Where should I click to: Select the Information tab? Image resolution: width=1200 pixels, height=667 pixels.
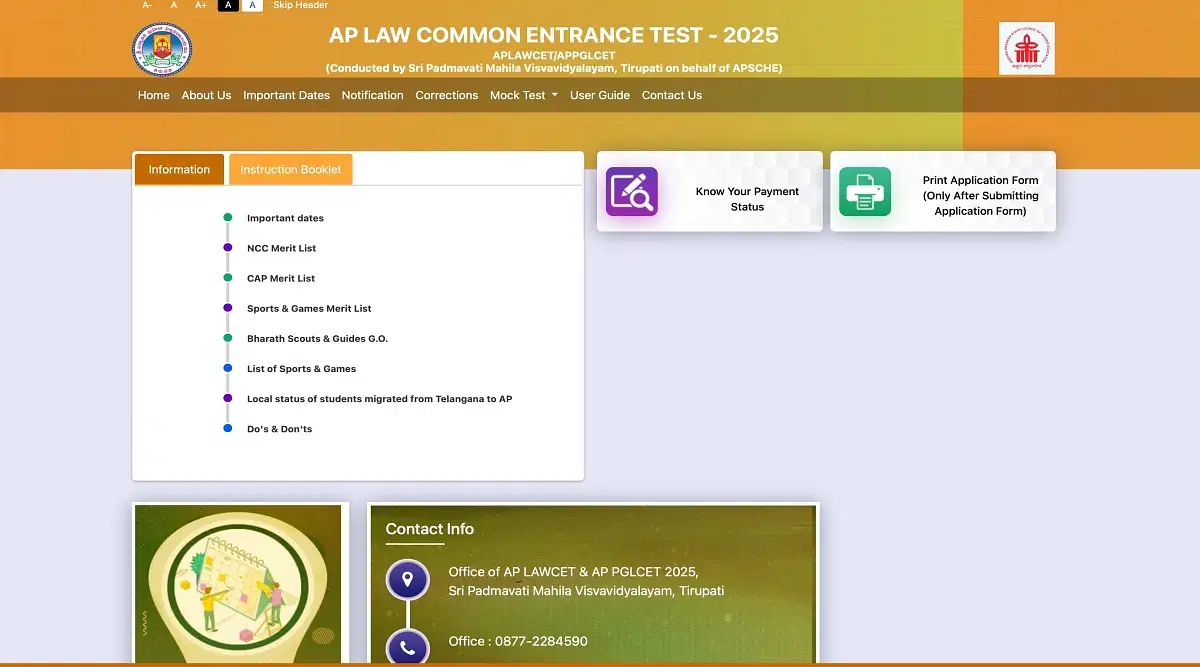point(179,169)
